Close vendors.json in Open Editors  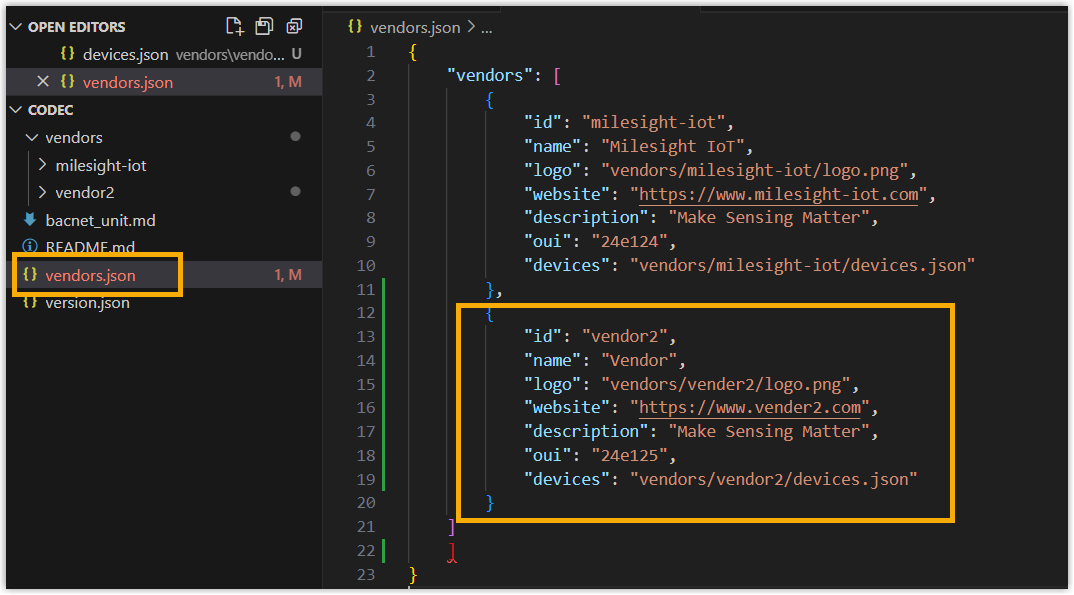pyautogui.click(x=42, y=81)
